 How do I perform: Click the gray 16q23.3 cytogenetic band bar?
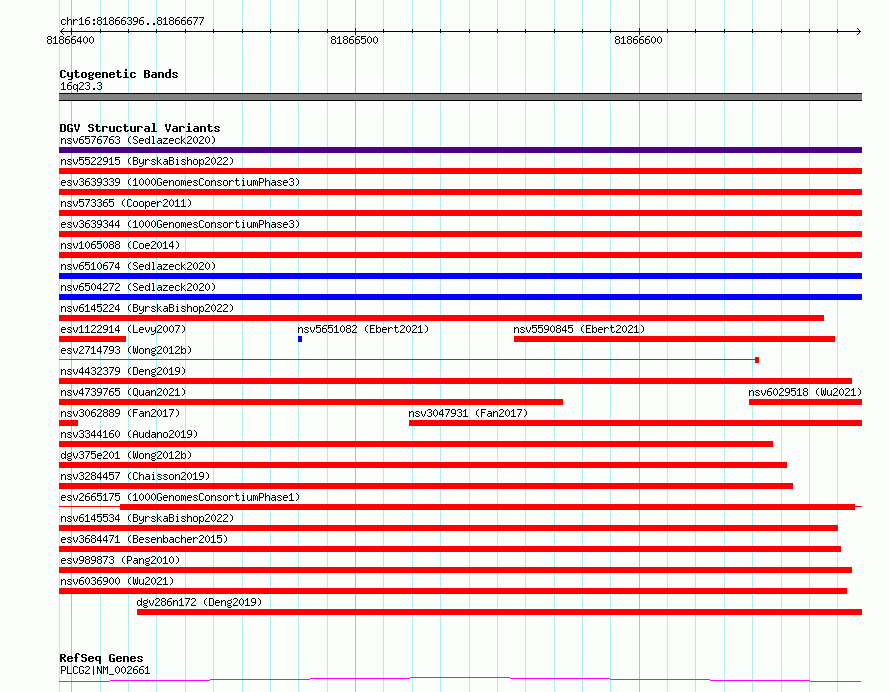[x=460, y=97]
